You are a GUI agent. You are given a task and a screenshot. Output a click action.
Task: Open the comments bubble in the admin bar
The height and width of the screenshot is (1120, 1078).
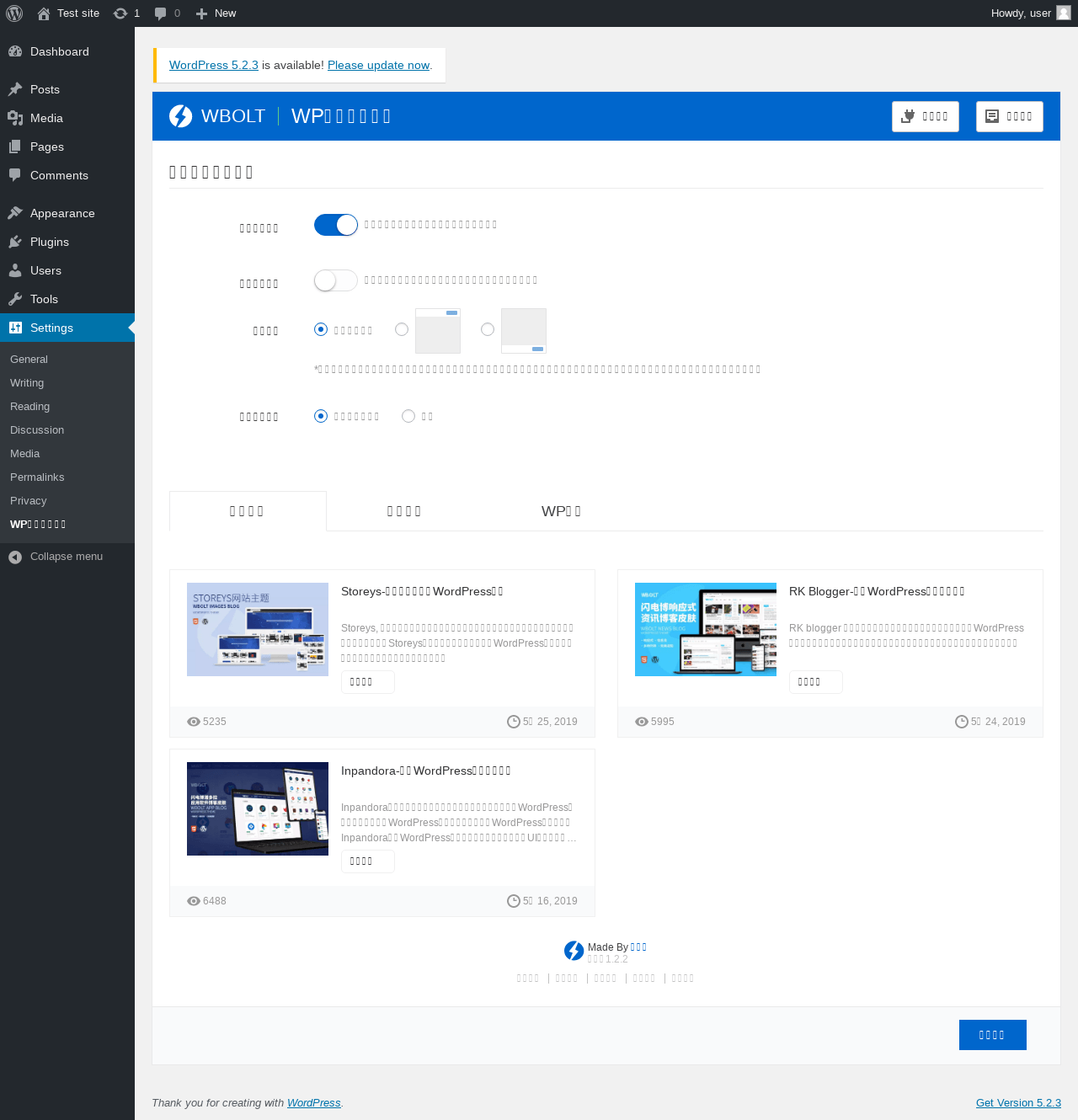coord(160,13)
